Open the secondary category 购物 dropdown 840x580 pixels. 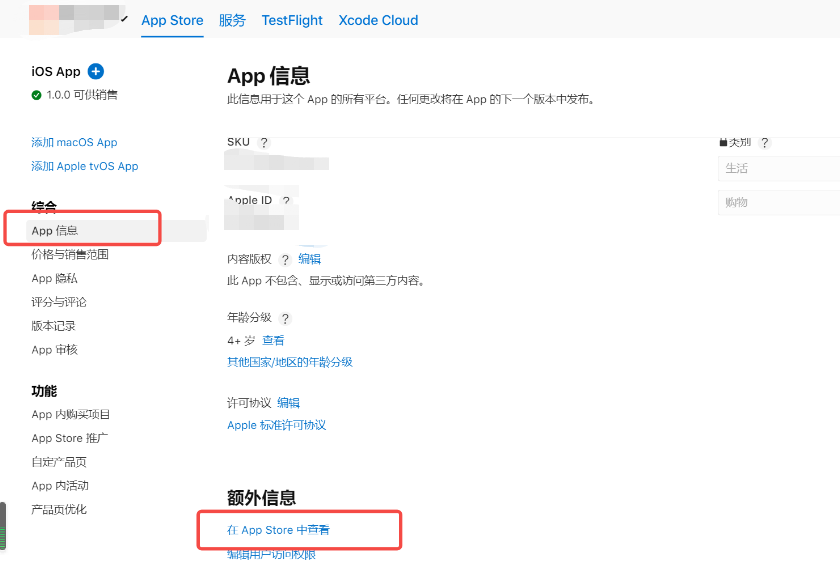tap(779, 202)
